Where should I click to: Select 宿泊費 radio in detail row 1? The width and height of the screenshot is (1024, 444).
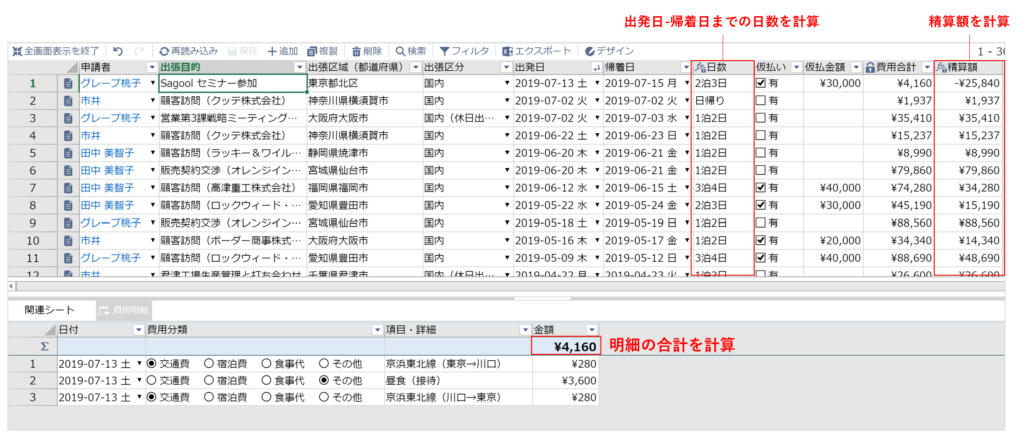pyautogui.click(x=209, y=363)
